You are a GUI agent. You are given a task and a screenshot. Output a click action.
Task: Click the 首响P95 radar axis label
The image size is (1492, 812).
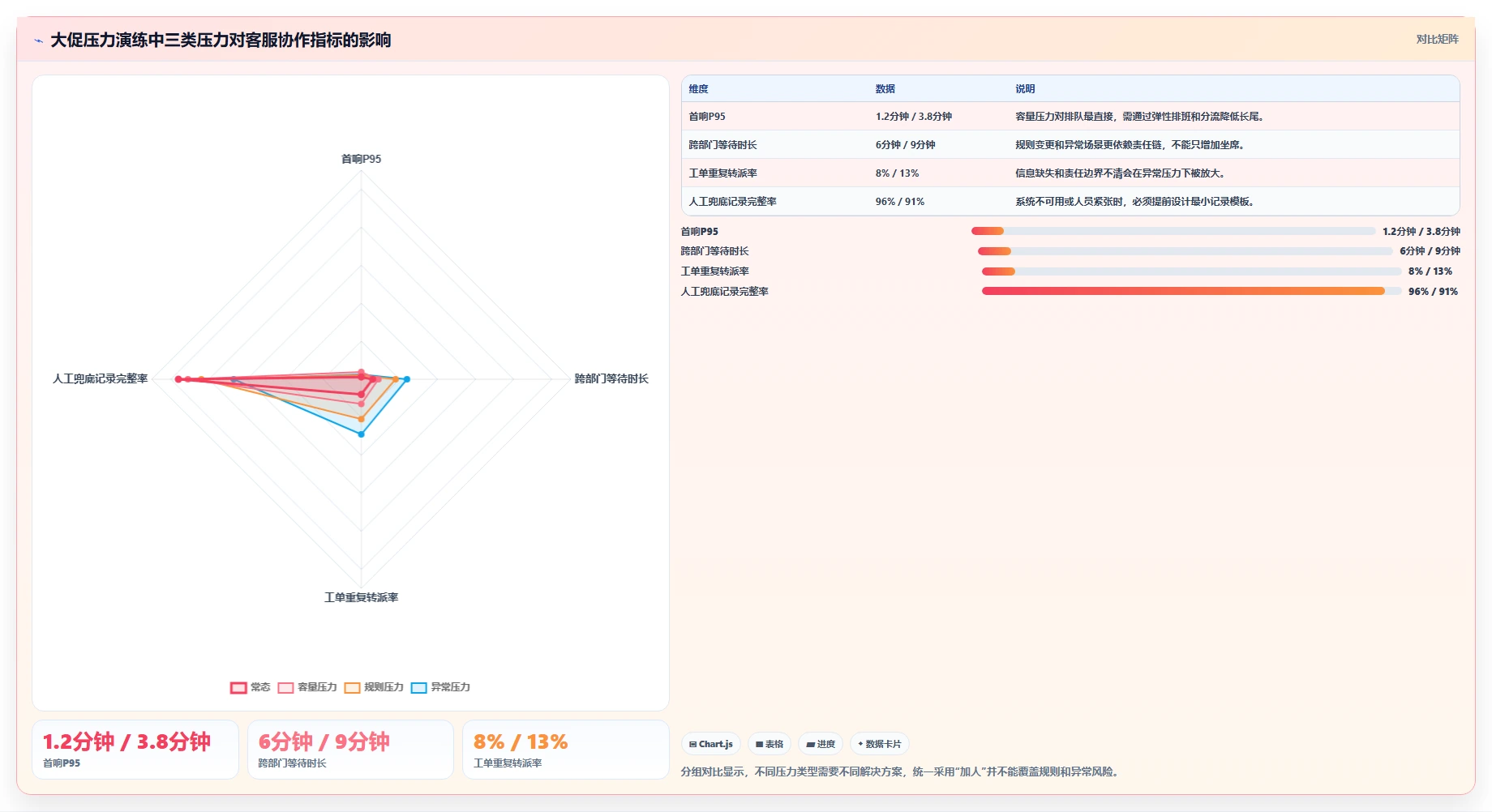361,159
